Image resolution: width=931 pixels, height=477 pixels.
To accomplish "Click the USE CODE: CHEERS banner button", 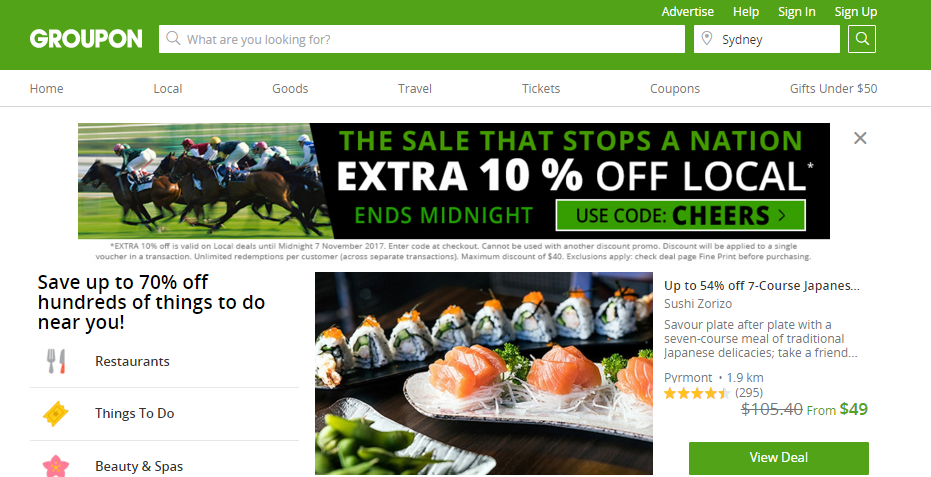I will click(680, 215).
